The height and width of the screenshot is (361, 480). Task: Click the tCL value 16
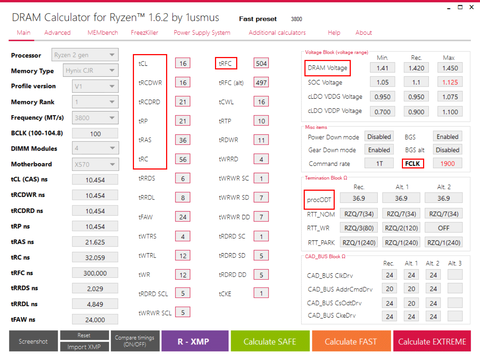183,63
